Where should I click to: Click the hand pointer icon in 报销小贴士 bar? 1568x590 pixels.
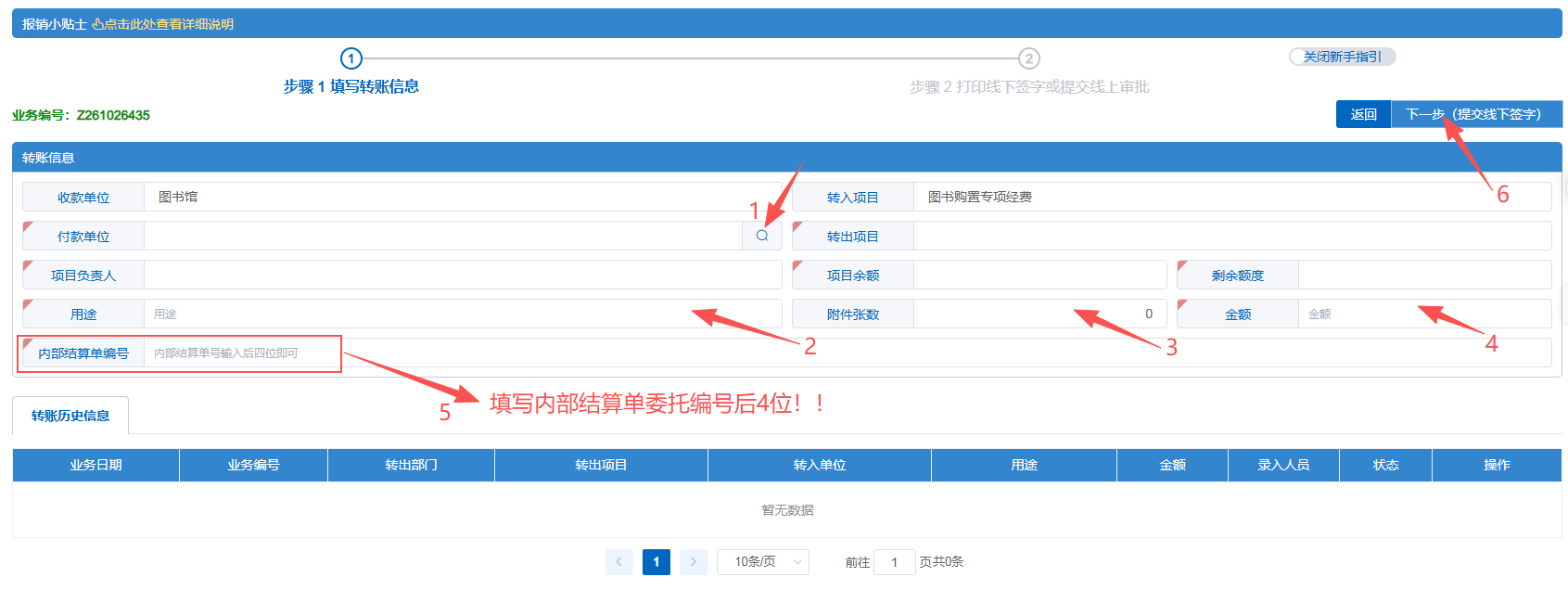pos(97,24)
